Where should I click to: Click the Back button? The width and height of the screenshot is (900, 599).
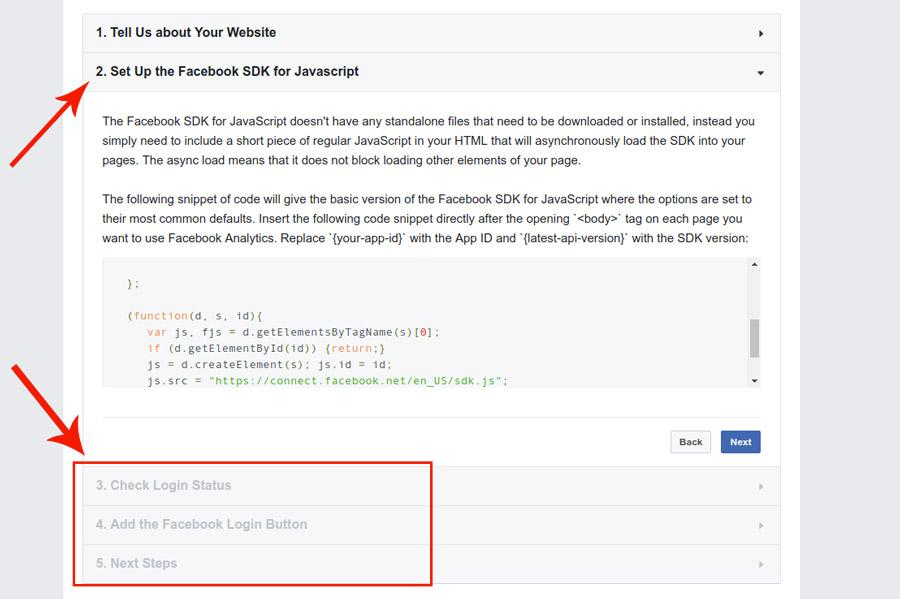(x=690, y=442)
